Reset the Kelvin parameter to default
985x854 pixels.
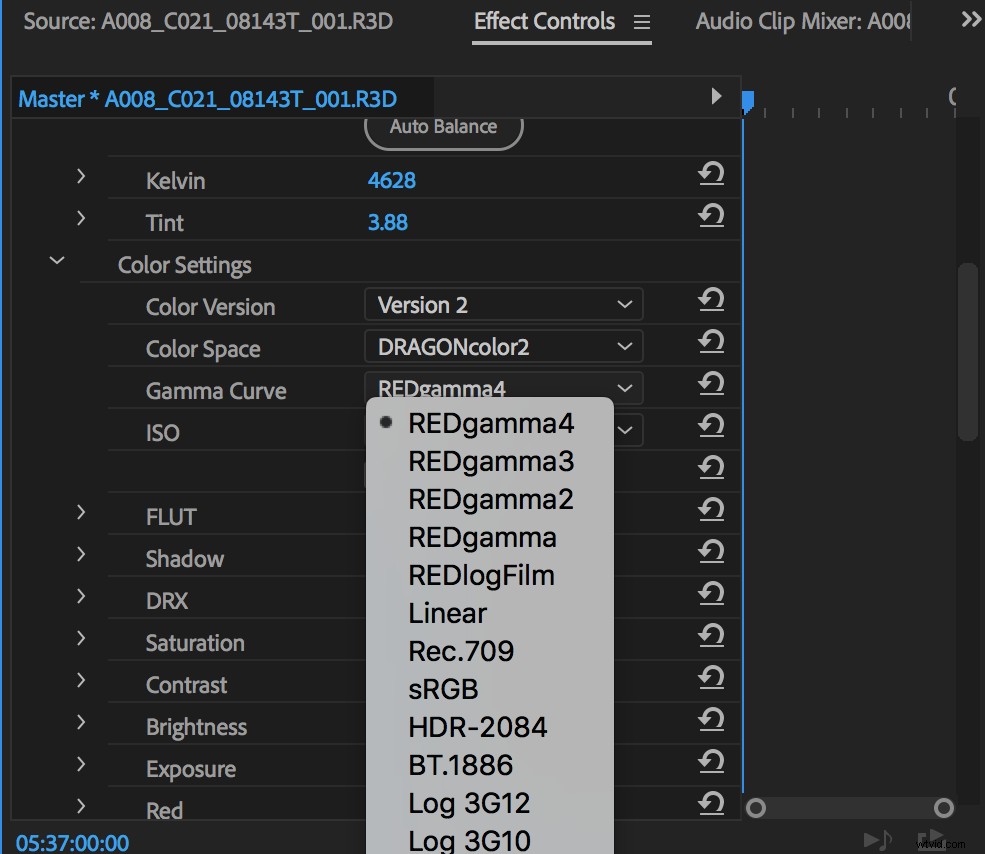(x=710, y=174)
